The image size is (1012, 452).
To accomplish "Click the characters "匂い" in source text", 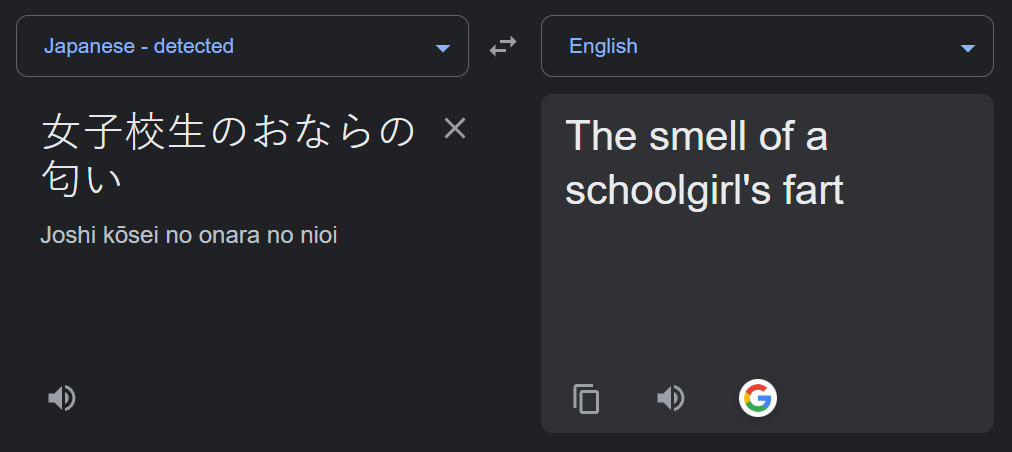I will (83, 178).
